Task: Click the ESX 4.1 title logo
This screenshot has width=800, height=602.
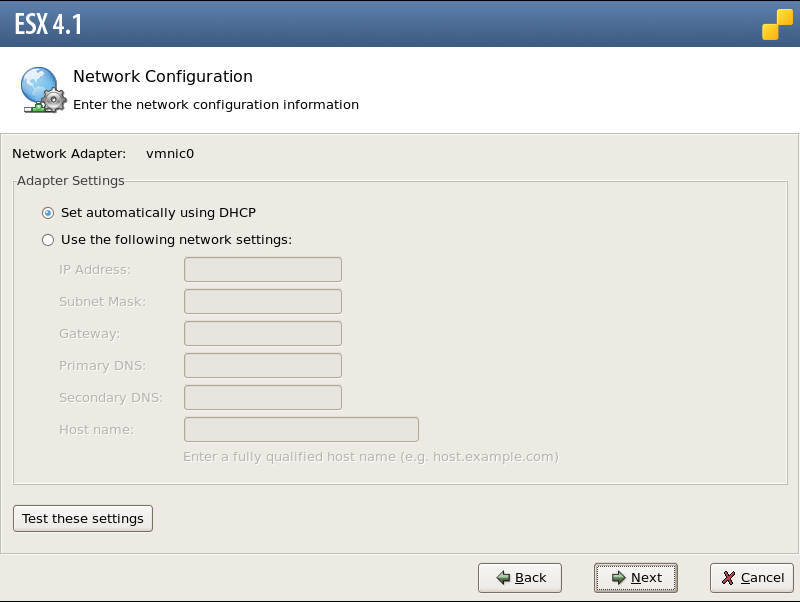Action: [x=48, y=24]
